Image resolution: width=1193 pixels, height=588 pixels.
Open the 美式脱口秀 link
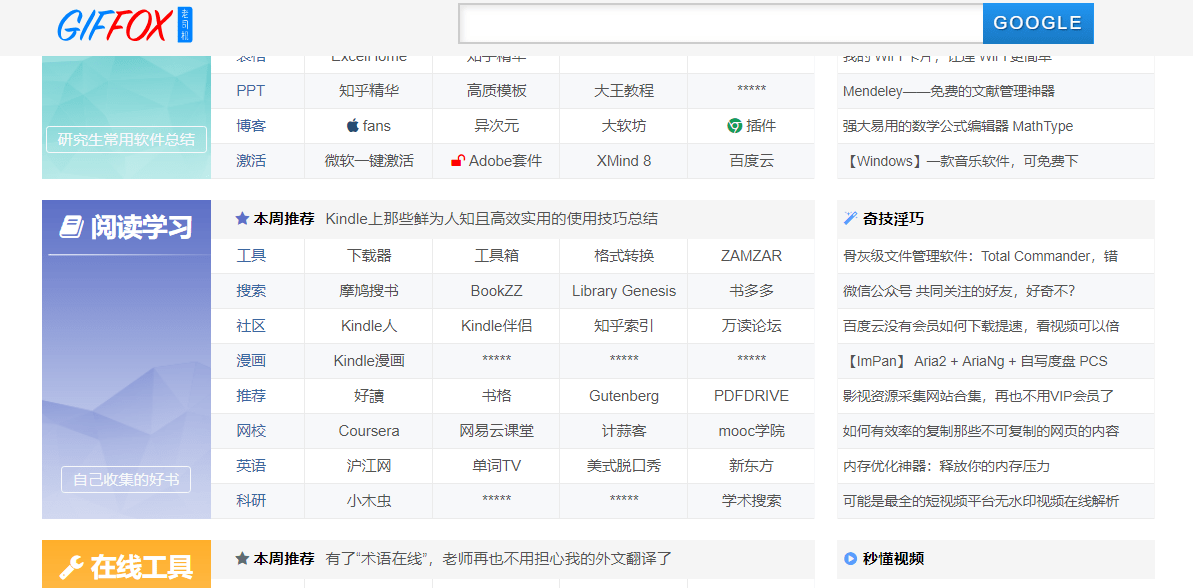pos(624,466)
